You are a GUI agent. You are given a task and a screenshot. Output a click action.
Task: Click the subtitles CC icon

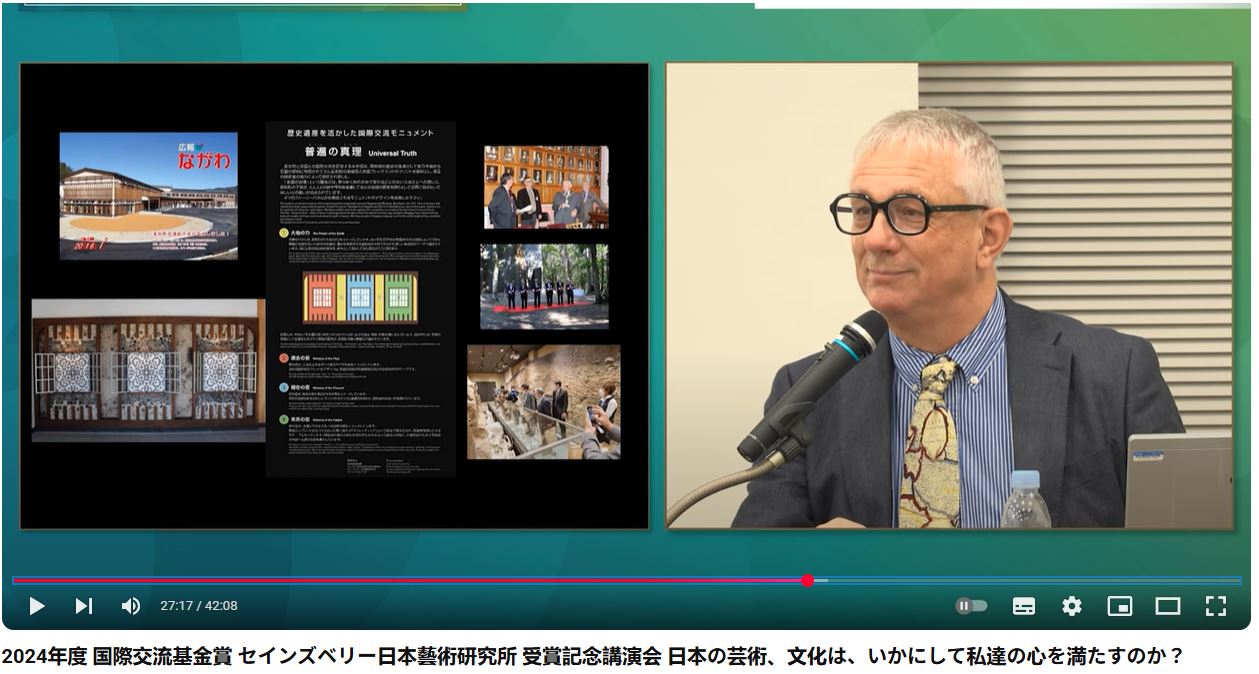click(x=1024, y=606)
